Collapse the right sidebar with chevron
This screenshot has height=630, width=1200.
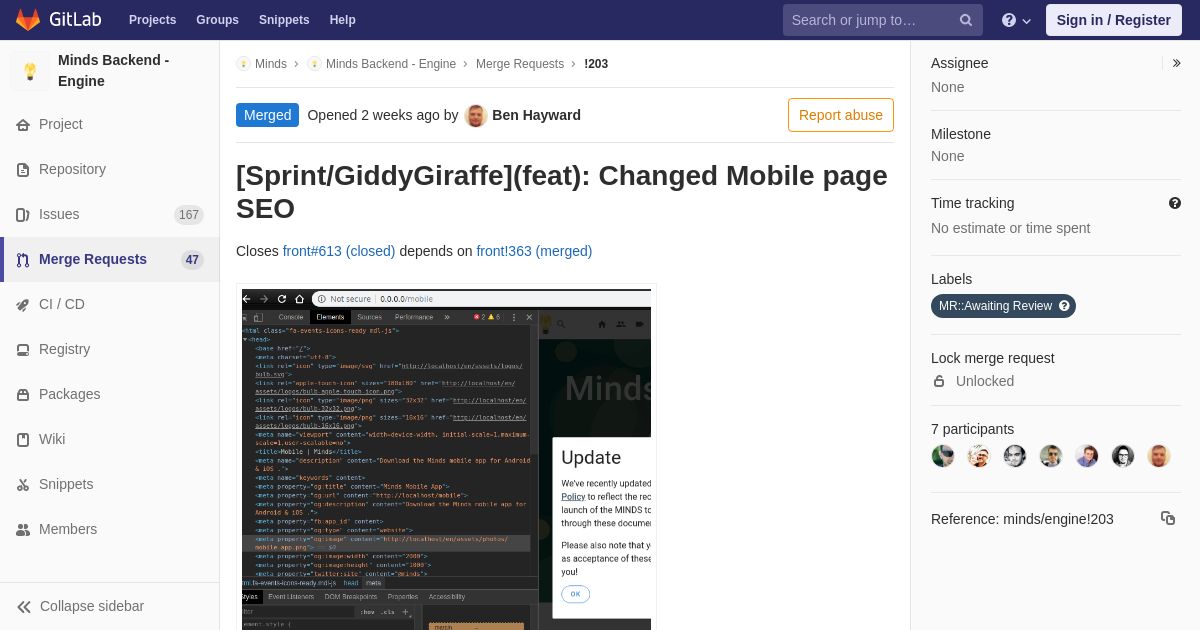click(x=1177, y=63)
